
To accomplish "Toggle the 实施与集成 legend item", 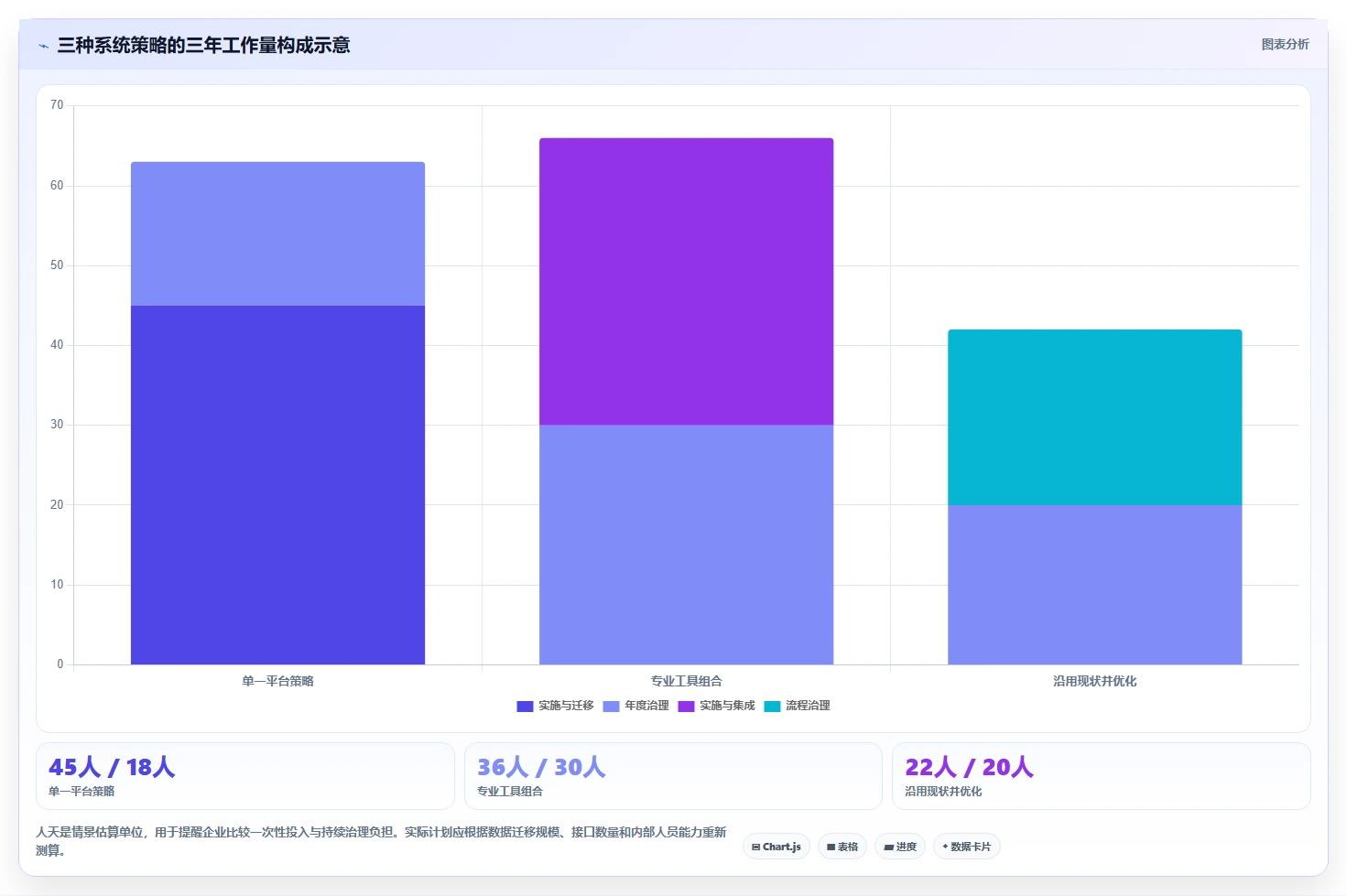I will (717, 706).
